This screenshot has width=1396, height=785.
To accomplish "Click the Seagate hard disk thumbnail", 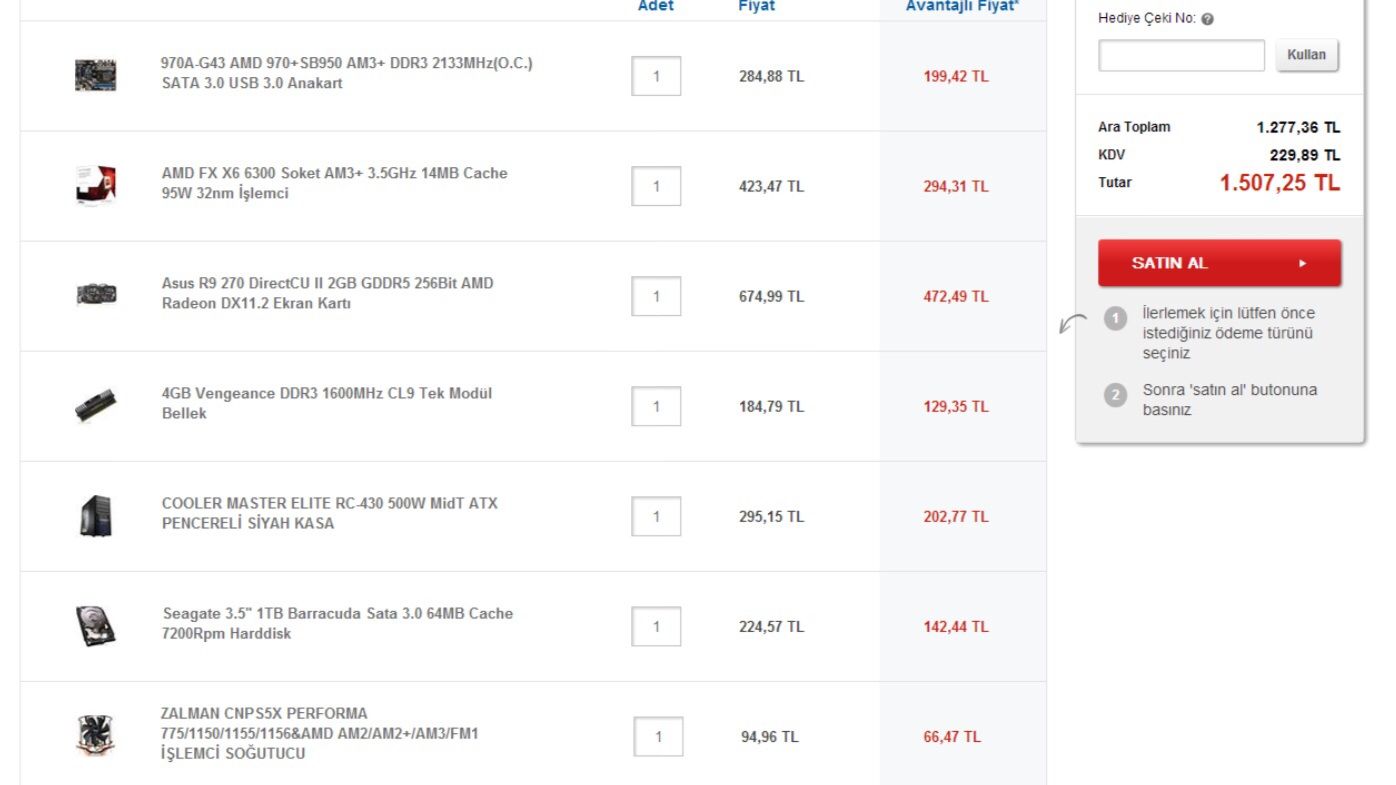I will coord(96,626).
